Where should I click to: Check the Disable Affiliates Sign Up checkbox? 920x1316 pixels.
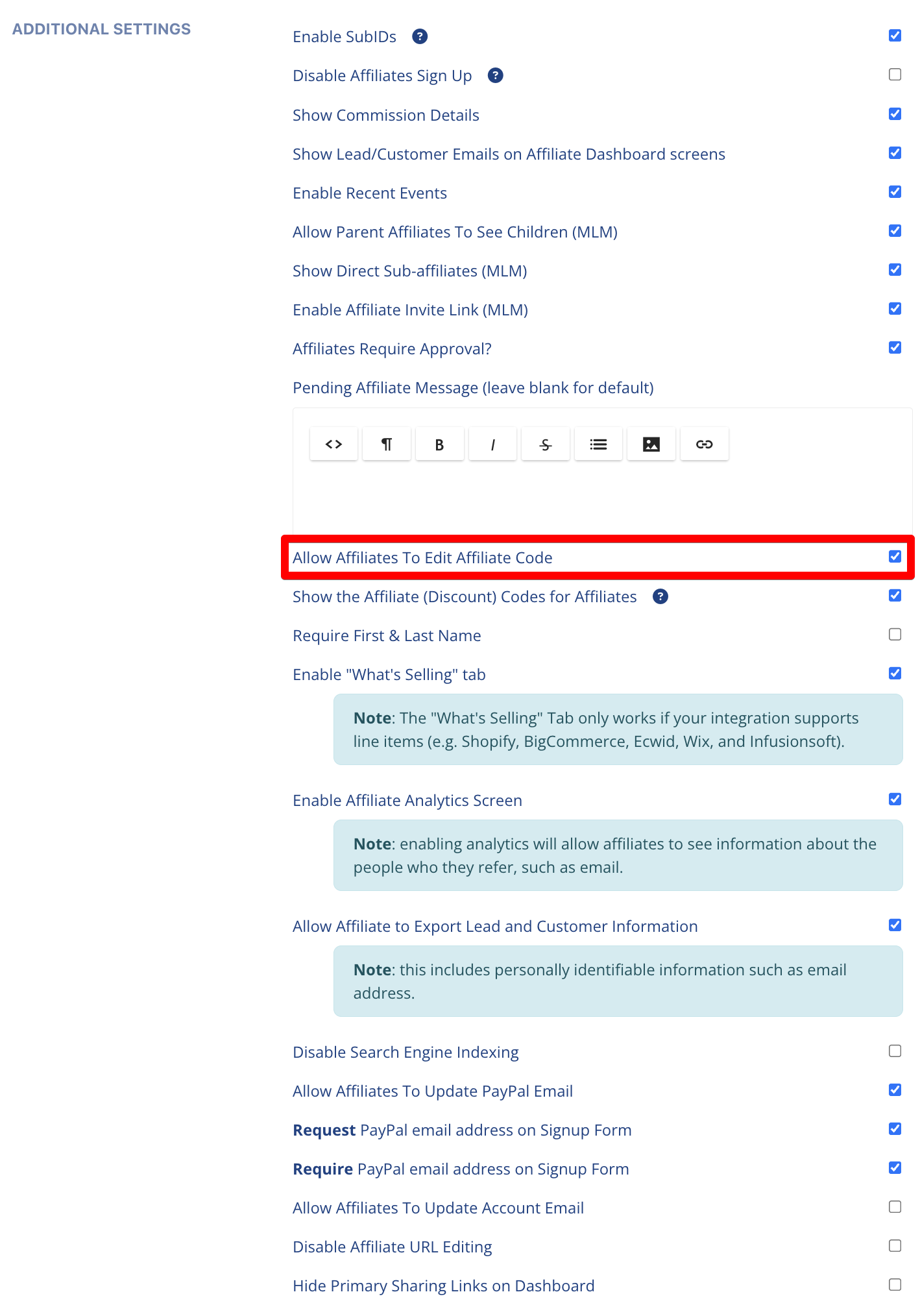pos(895,75)
